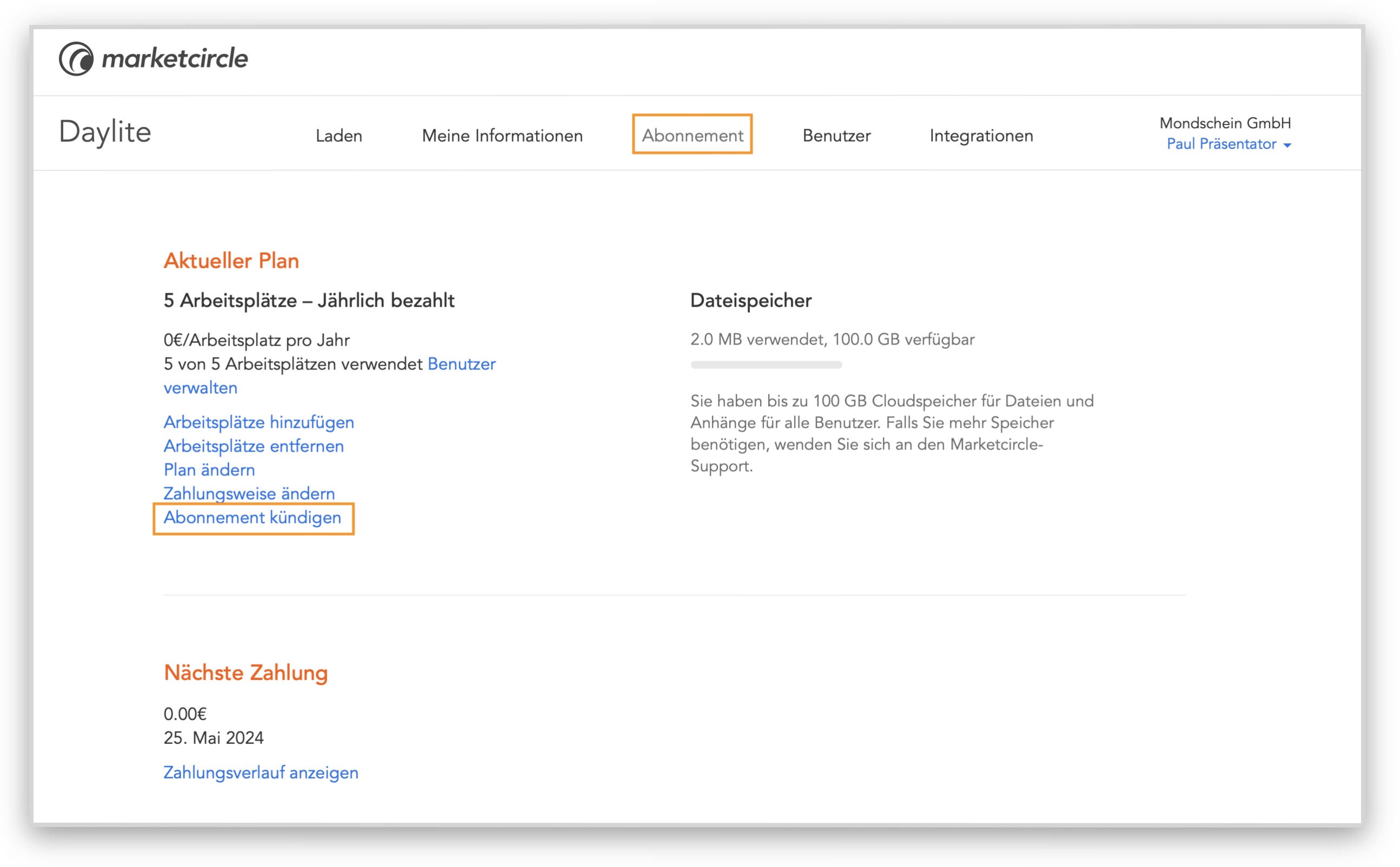Open the Laden tab

coord(339,136)
